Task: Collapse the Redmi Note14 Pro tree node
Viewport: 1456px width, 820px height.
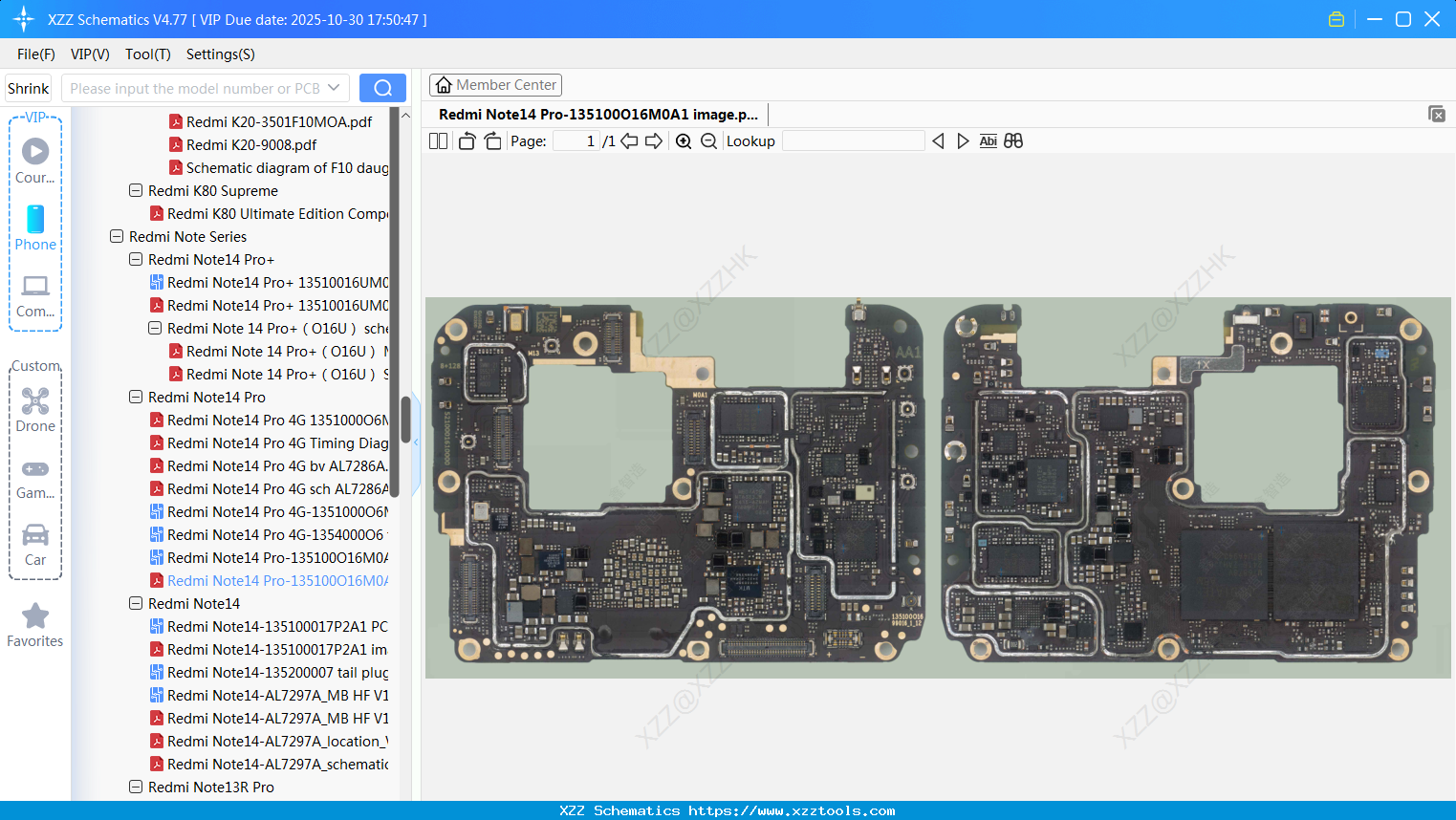Action: tap(135, 397)
